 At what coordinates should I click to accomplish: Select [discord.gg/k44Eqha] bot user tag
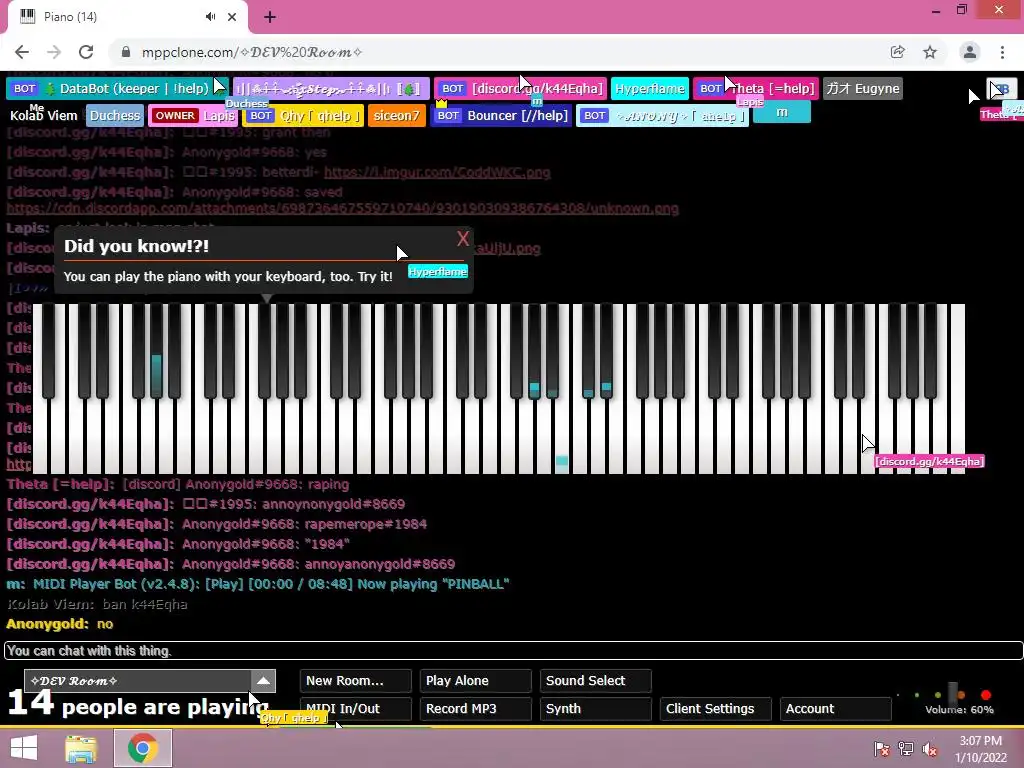pos(520,88)
